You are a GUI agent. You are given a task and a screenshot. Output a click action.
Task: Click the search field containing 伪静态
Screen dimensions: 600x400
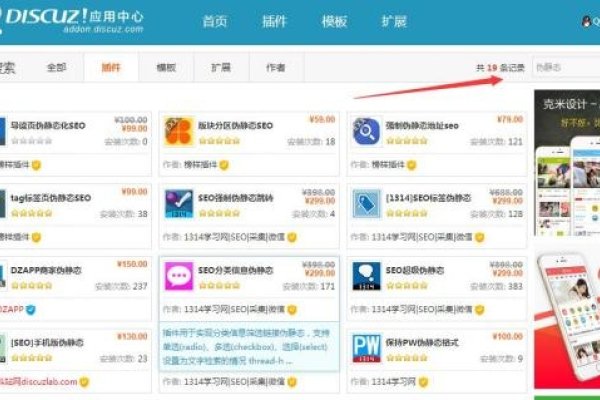click(x=566, y=68)
